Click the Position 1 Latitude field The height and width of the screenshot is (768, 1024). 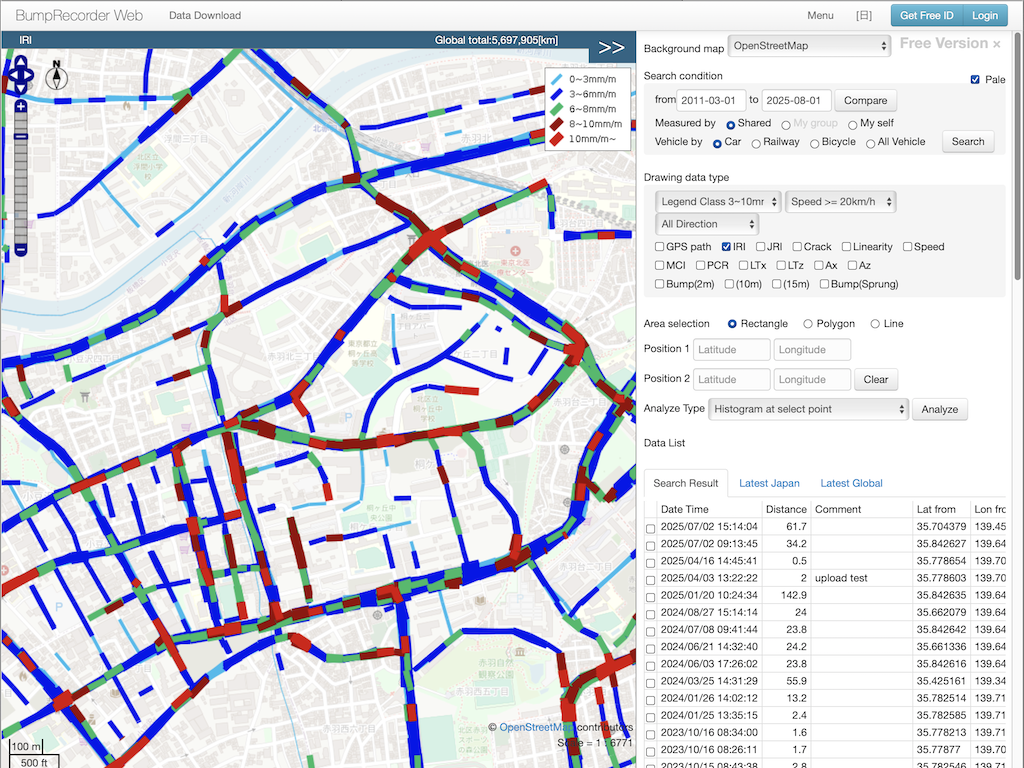pyautogui.click(x=731, y=349)
